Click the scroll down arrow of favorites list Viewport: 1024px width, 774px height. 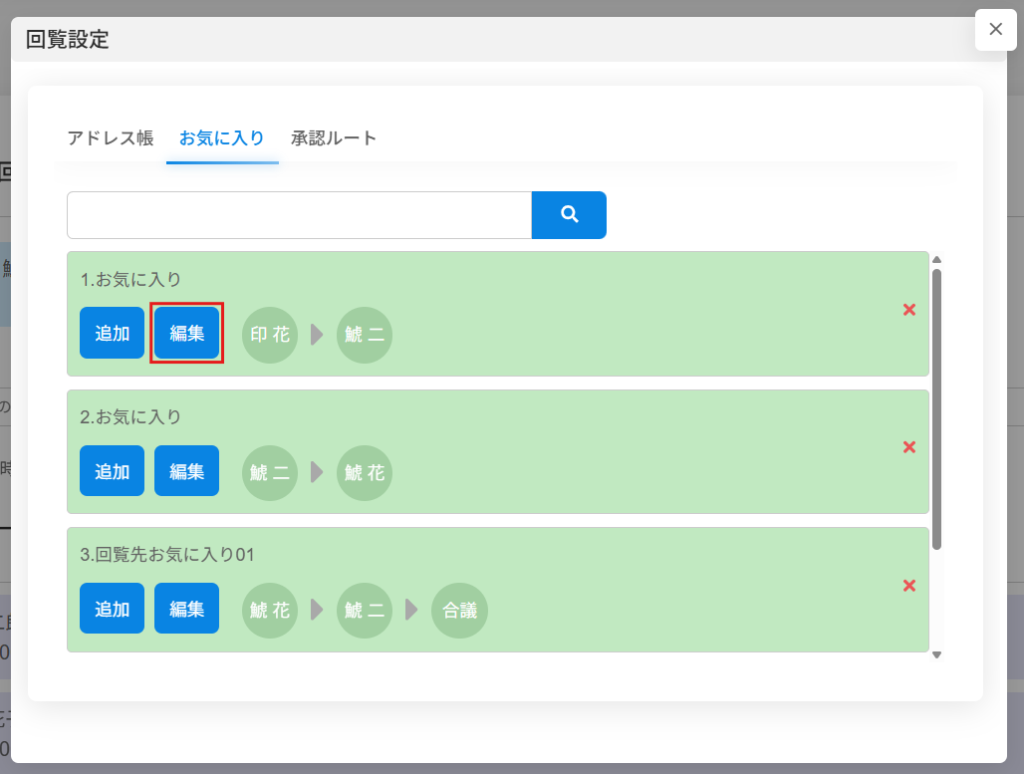937,655
